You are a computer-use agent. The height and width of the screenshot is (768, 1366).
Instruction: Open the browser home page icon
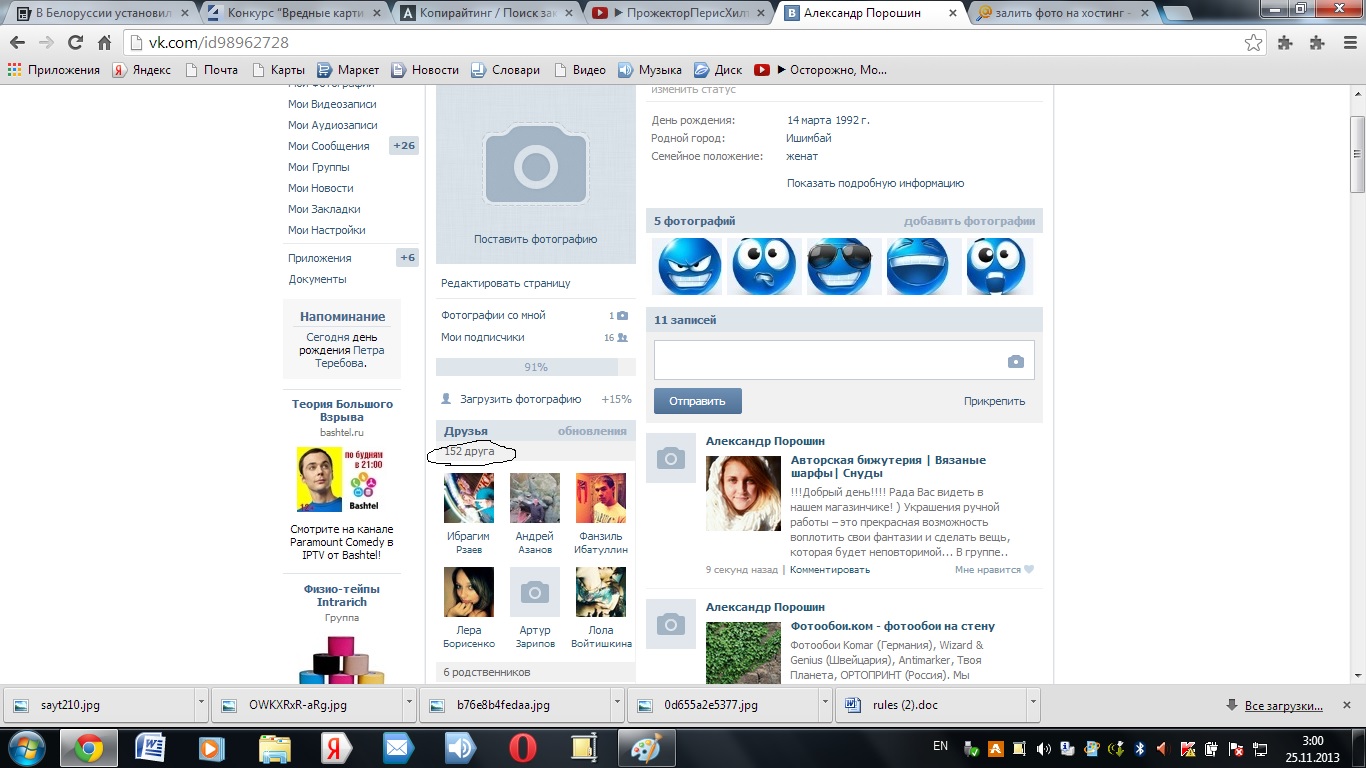pyautogui.click(x=104, y=43)
